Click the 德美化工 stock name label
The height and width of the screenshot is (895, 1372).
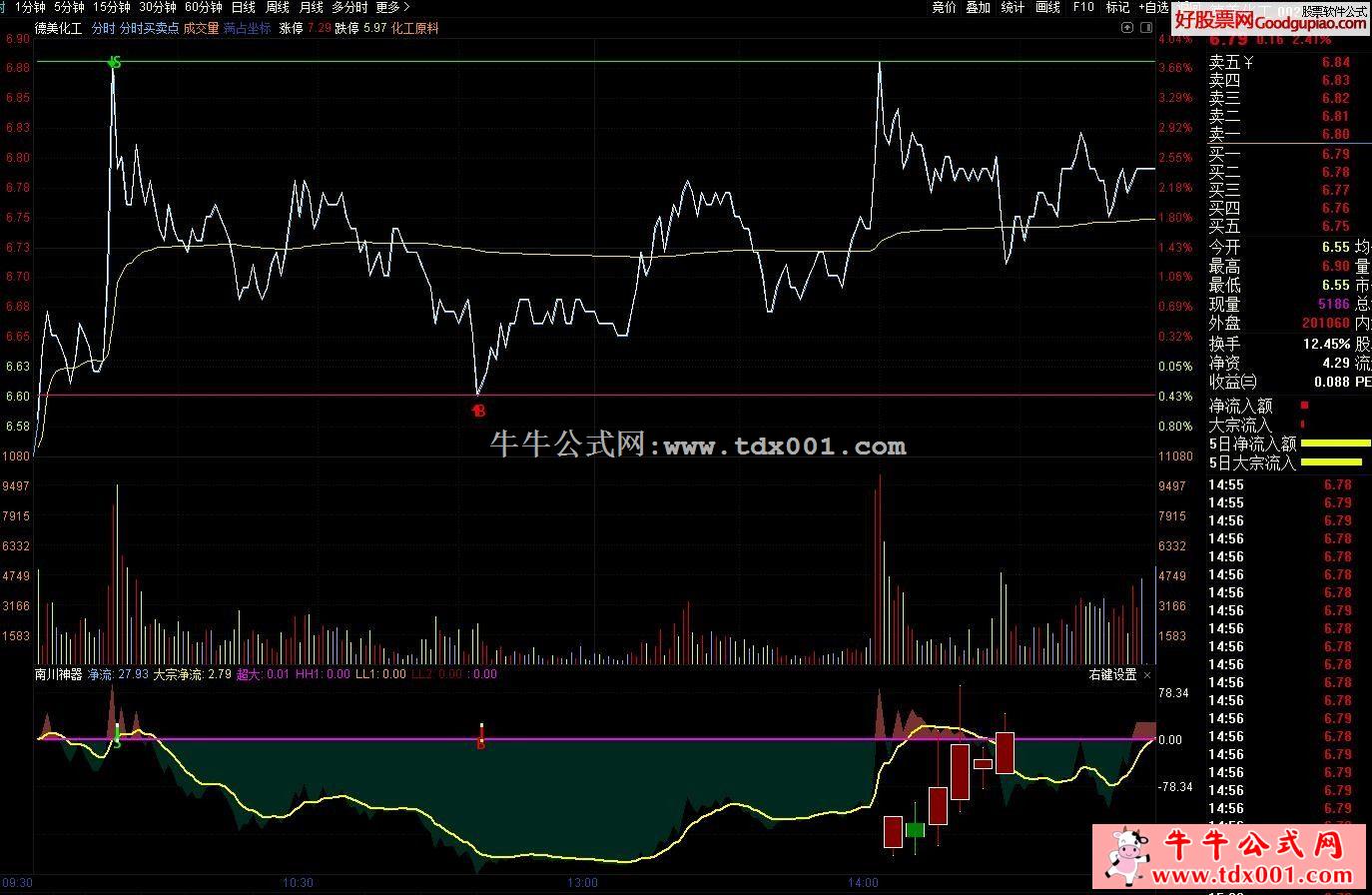[59, 29]
